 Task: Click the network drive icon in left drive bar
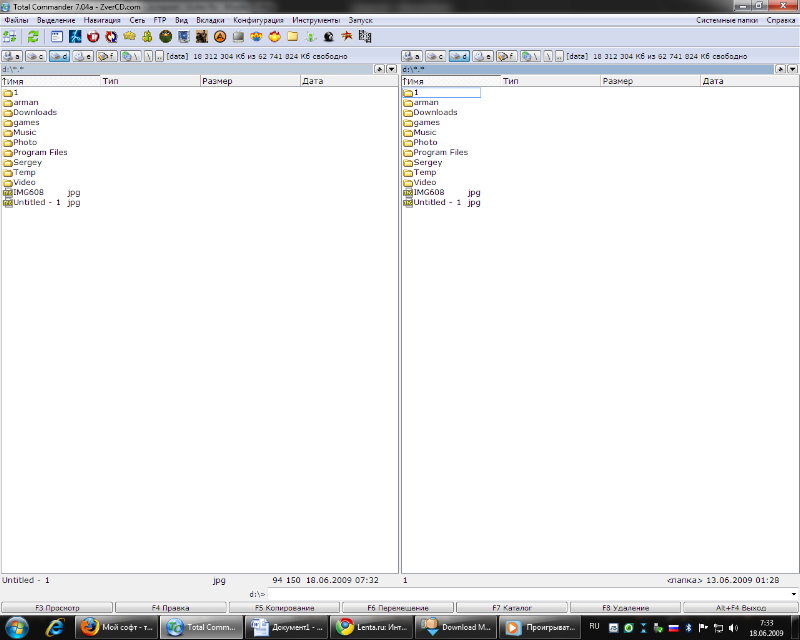(x=130, y=57)
